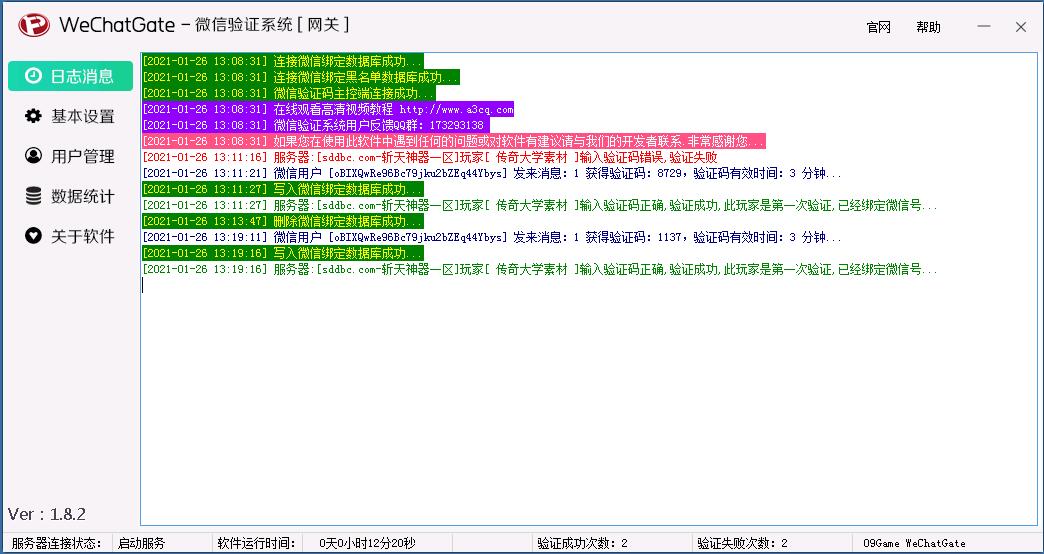
Task: Click the 删除微信绑定数据库成功 log line
Action: (283, 222)
